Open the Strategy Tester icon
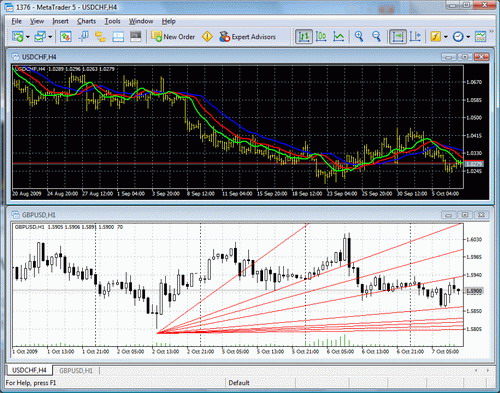 (136, 36)
